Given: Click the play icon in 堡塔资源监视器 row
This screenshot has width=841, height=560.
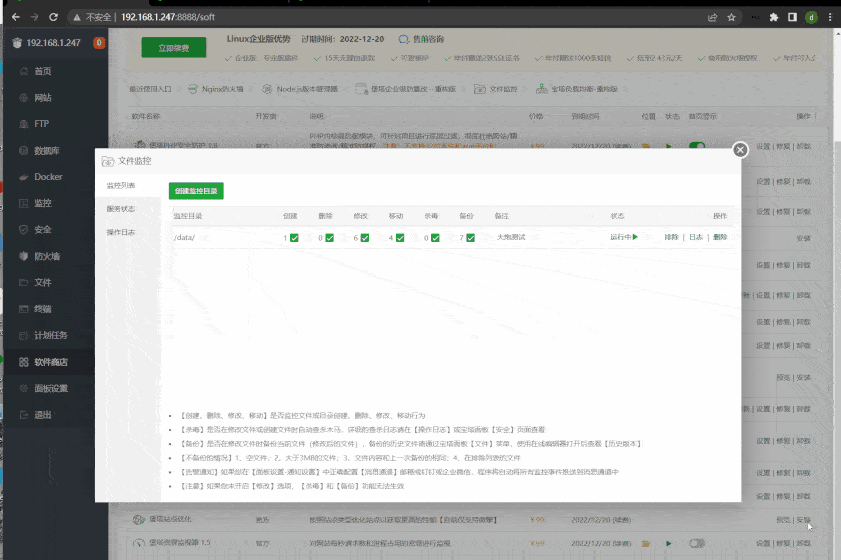Looking at the screenshot, I should (x=669, y=543).
